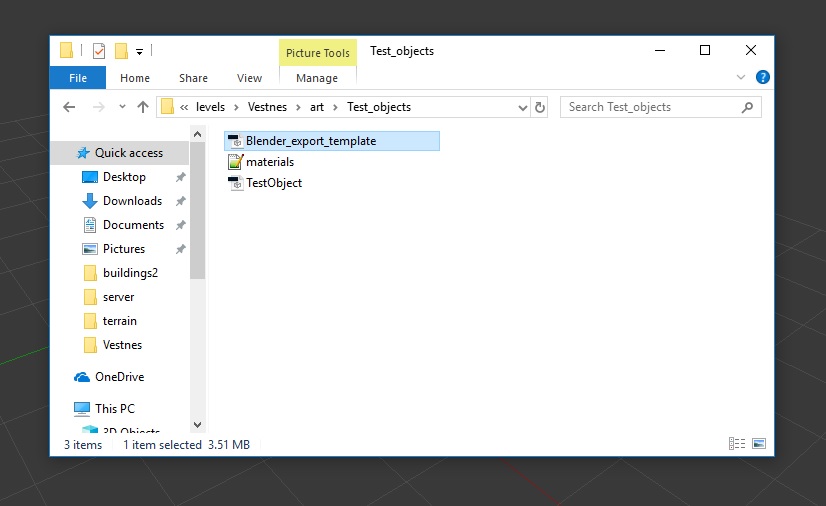Click the Properties icon in quick access toolbar
Image resolution: width=826 pixels, height=506 pixels.
tap(99, 51)
